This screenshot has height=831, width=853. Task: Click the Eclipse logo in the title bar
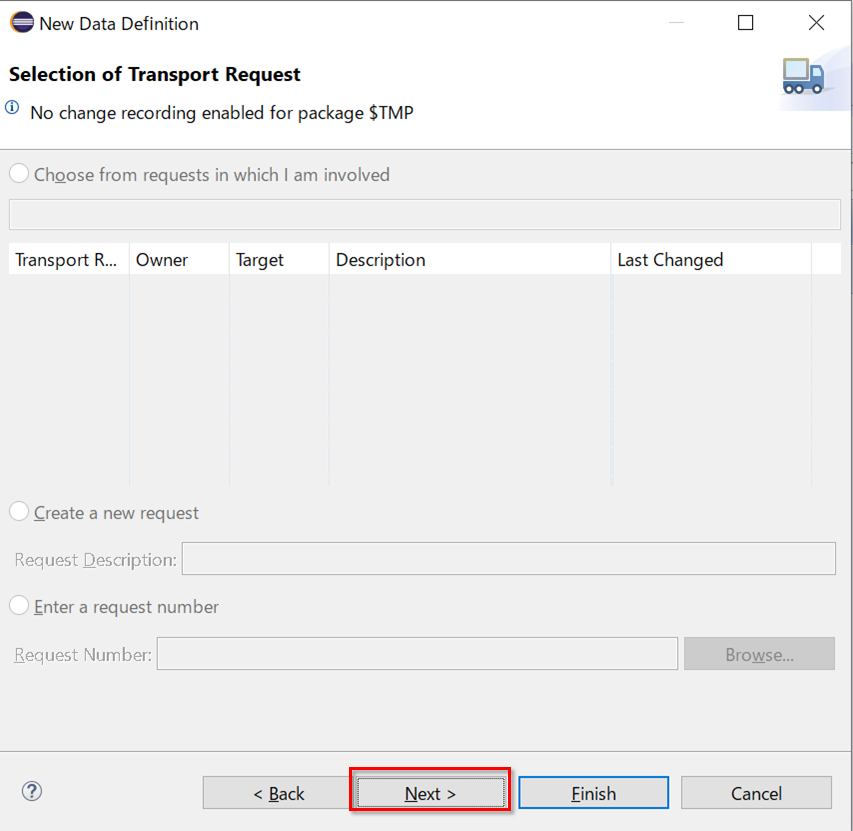coord(22,22)
